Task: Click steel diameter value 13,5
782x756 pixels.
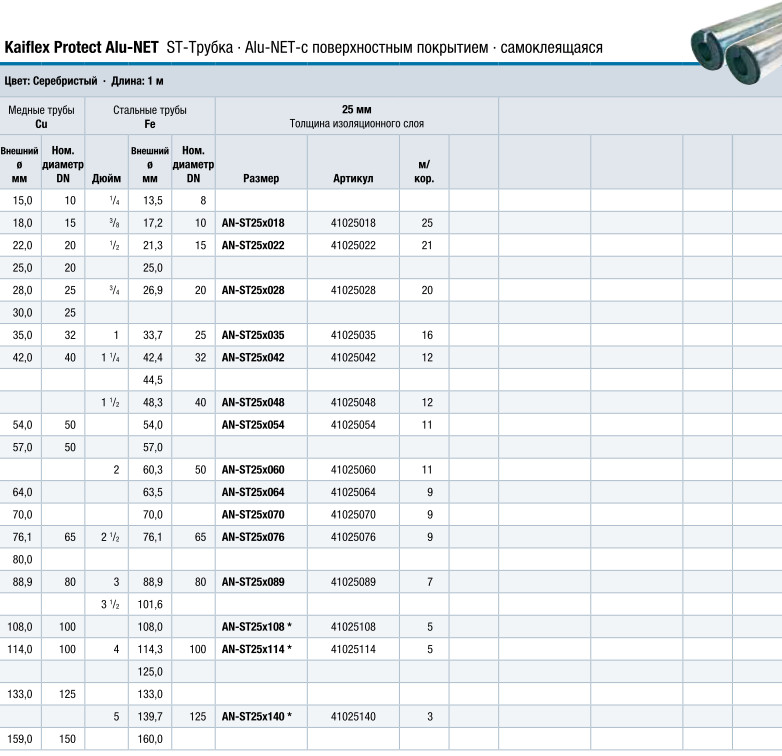Action: [x=153, y=200]
